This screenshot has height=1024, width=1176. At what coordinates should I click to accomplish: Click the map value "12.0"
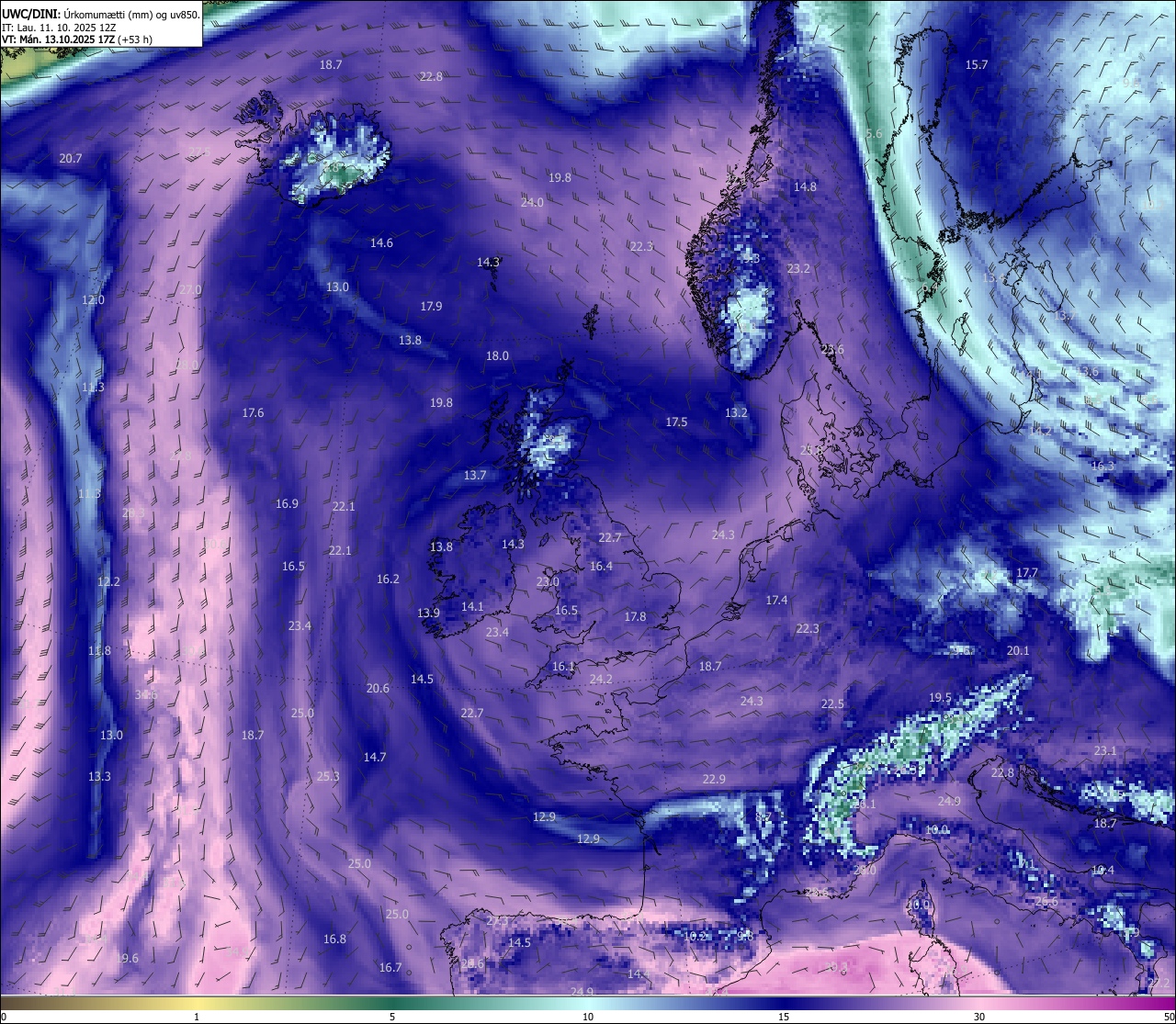(x=93, y=300)
